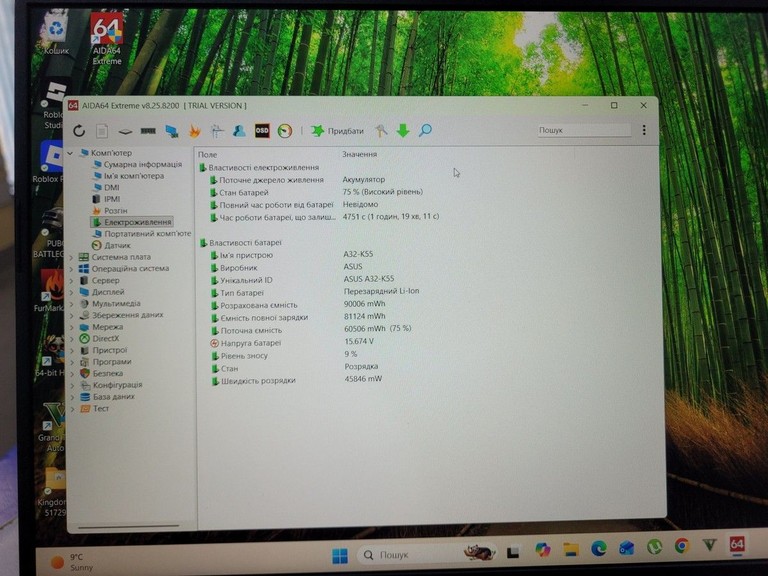
Task: Click the gauge benchmark icon in toolbar
Action: (285, 131)
